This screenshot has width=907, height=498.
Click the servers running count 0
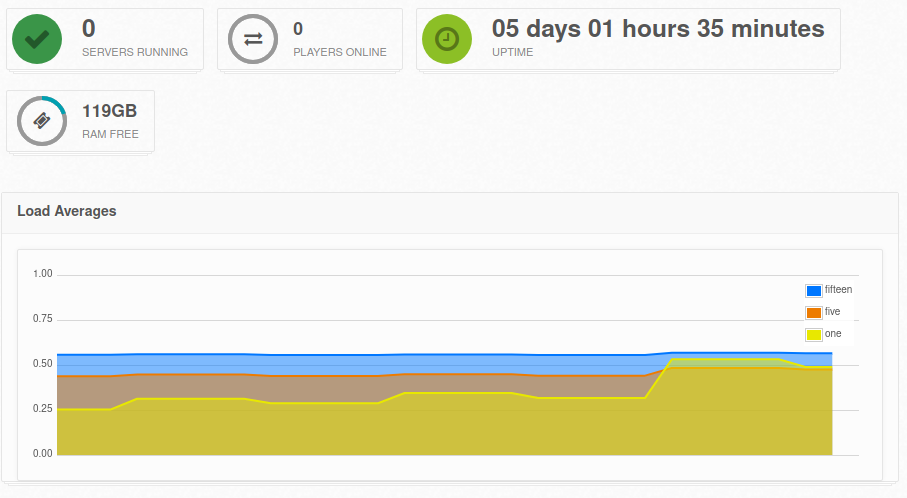[89, 28]
